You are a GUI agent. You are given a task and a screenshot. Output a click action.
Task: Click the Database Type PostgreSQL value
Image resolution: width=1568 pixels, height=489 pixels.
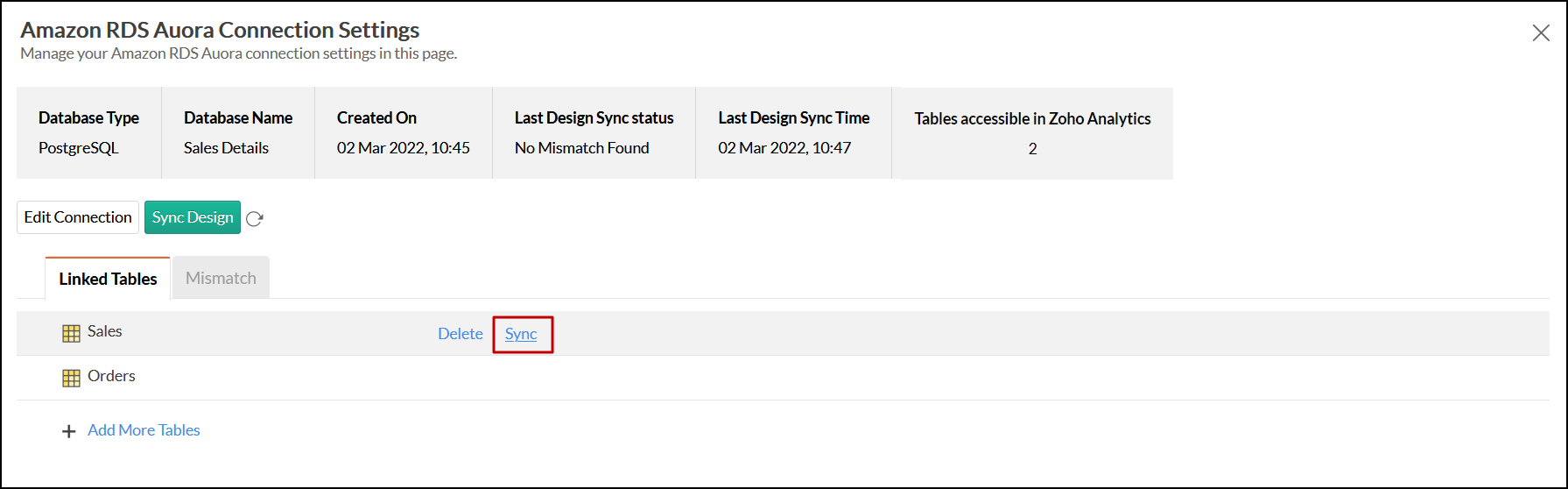78,148
